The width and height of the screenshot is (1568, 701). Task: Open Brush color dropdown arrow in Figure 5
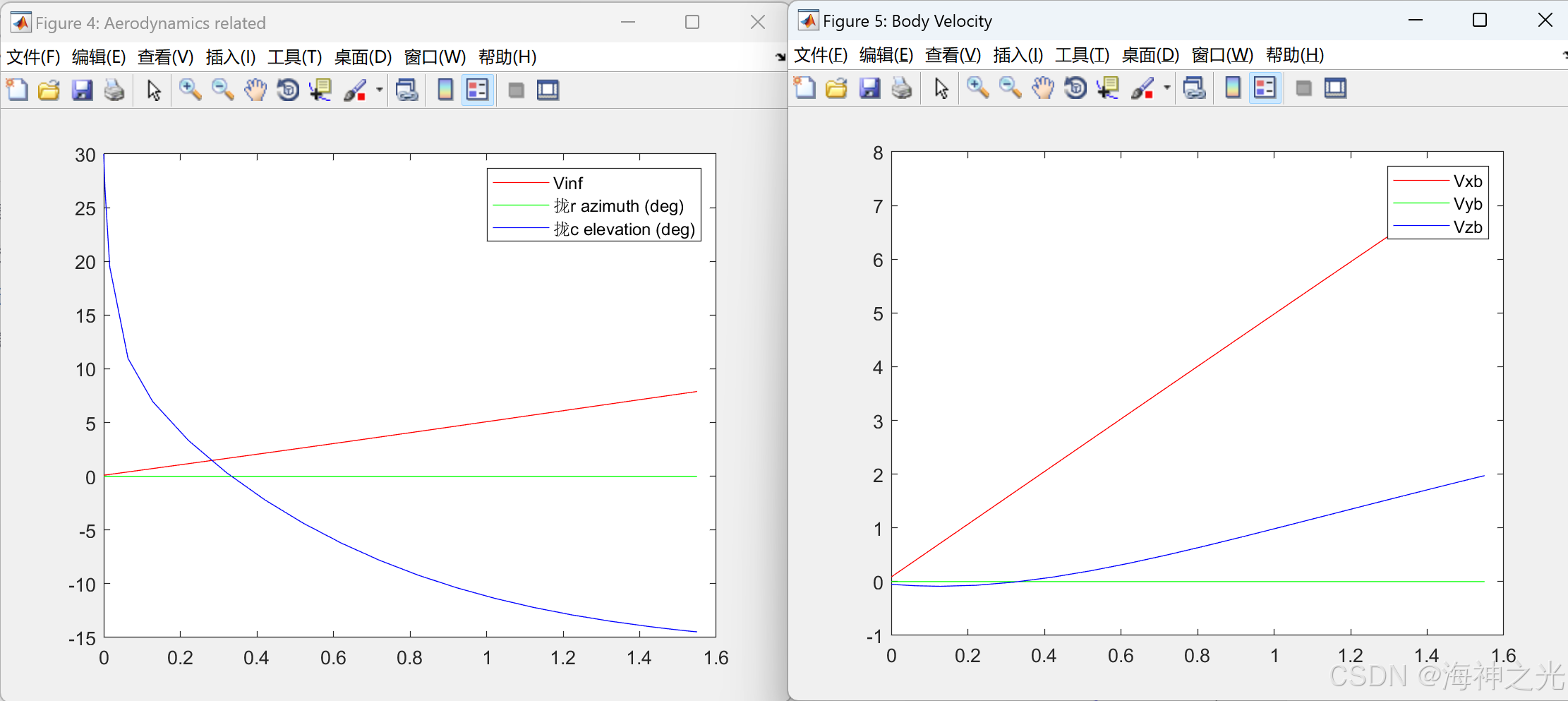[1166, 88]
